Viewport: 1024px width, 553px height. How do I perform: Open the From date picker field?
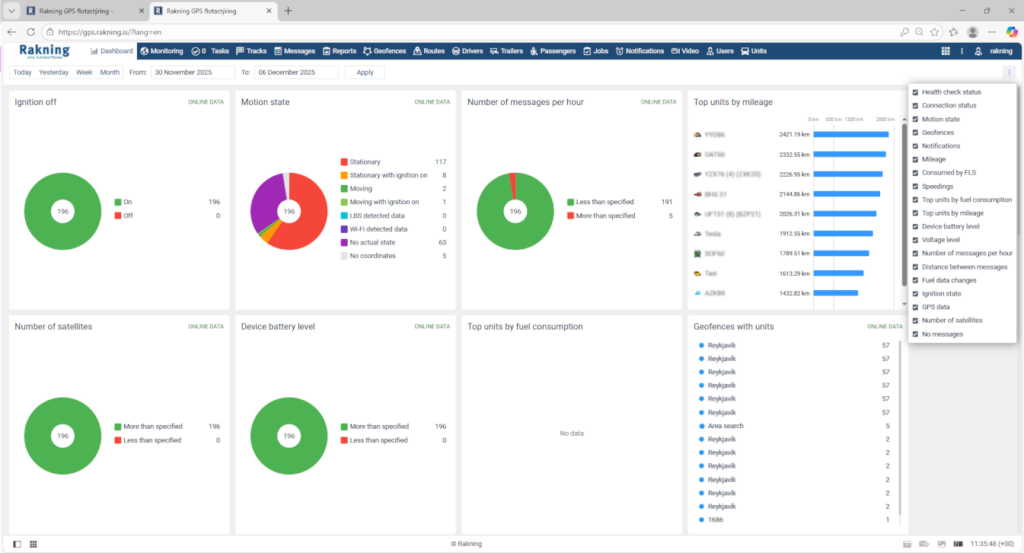click(x=193, y=72)
